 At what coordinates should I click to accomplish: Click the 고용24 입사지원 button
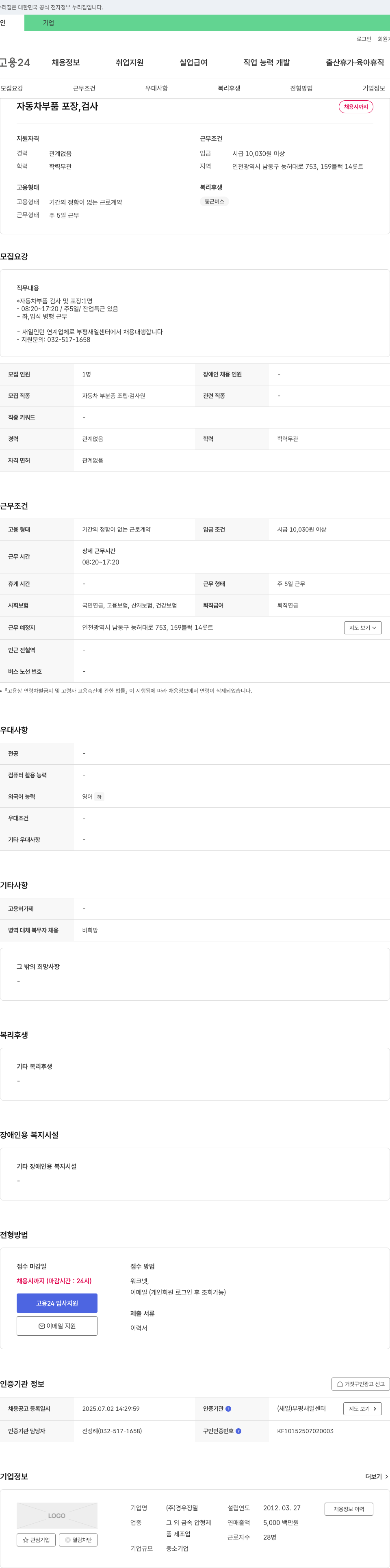coord(57,1303)
